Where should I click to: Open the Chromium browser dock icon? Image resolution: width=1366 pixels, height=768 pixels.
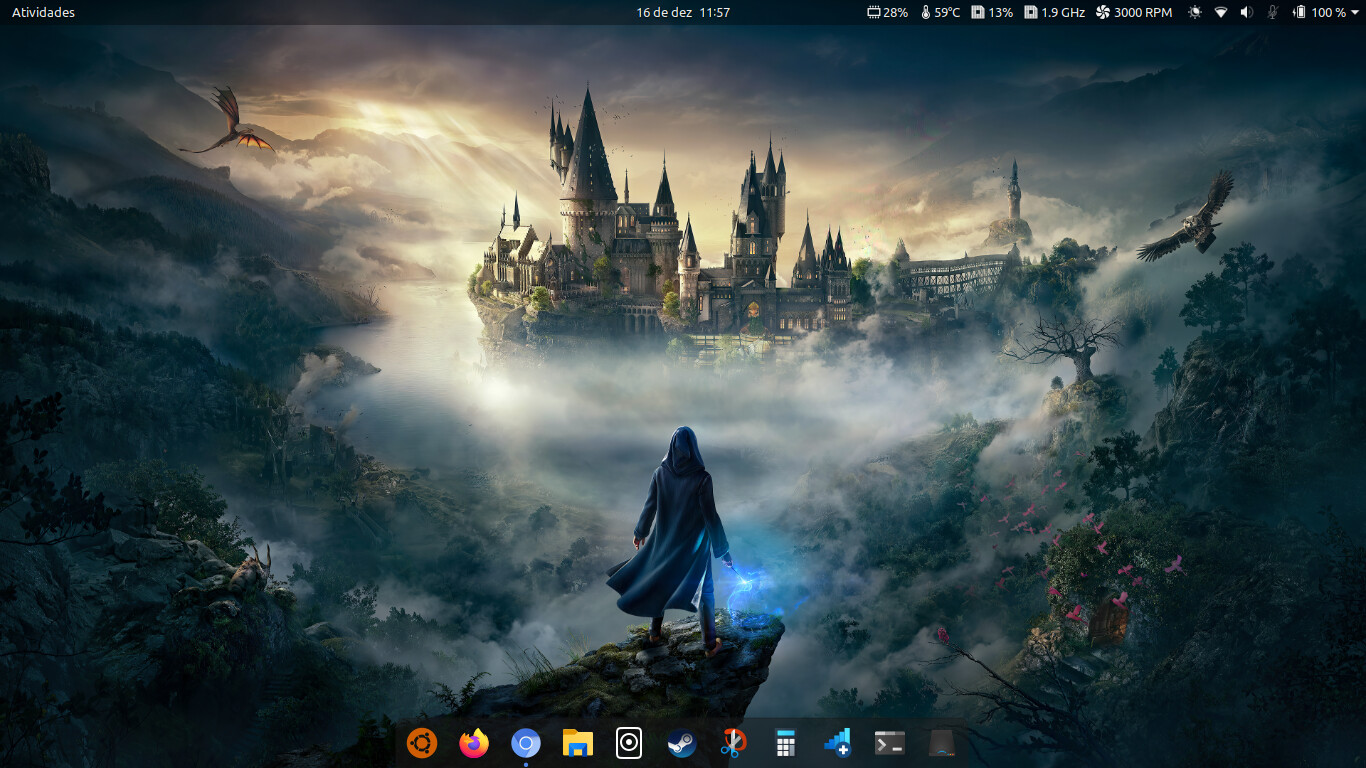tap(526, 743)
